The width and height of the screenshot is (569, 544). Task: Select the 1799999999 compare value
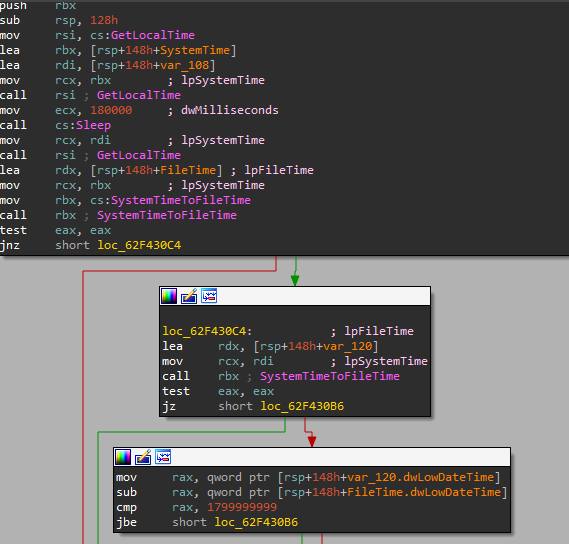point(242,507)
